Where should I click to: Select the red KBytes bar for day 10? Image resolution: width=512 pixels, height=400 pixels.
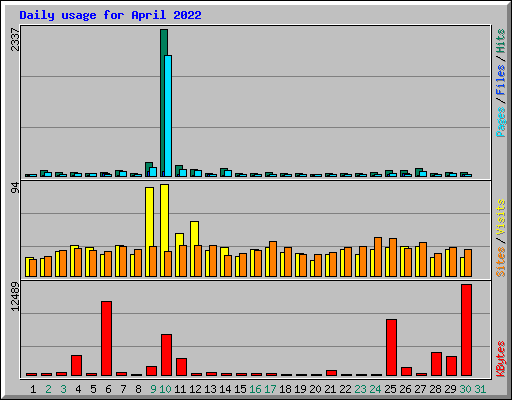tap(167, 355)
